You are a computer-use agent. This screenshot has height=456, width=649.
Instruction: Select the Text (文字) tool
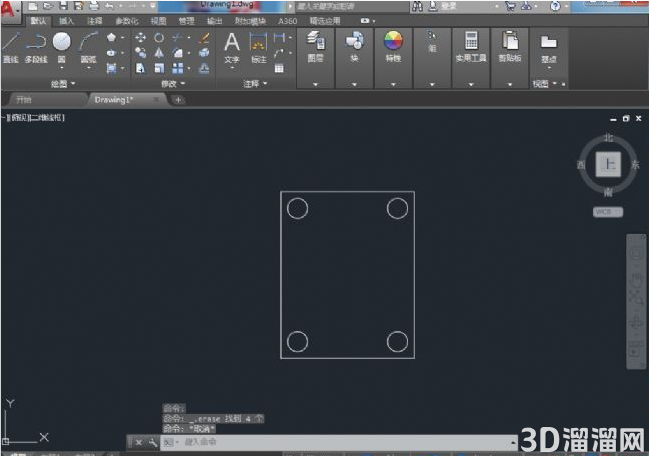(x=232, y=47)
